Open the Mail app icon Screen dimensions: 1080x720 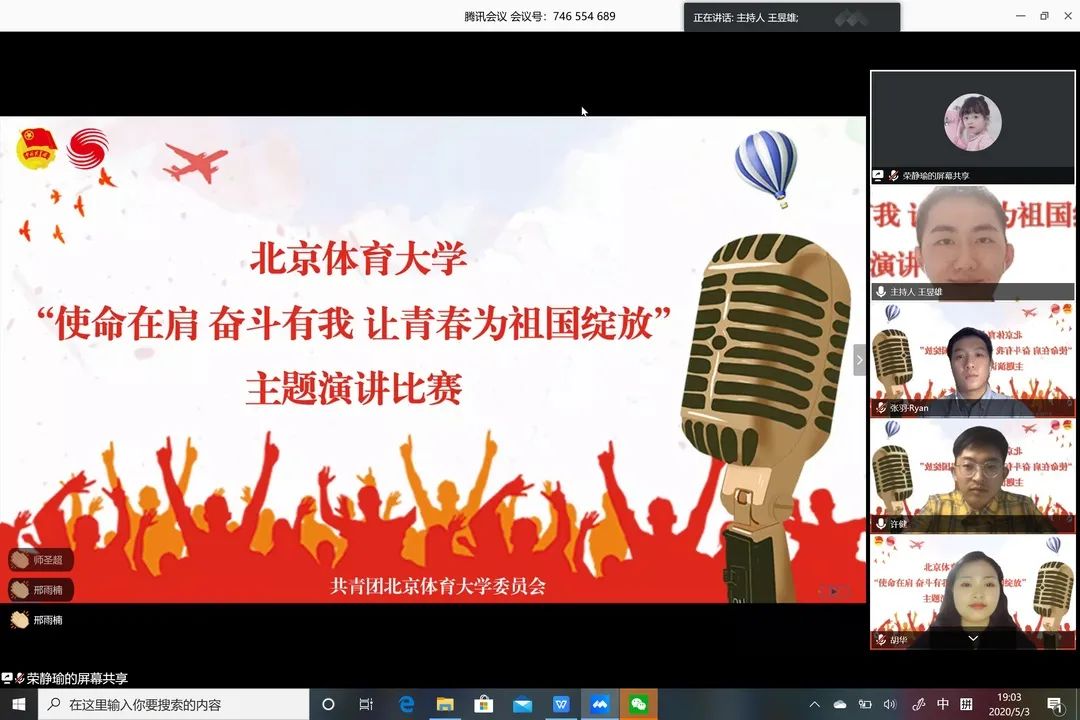522,704
